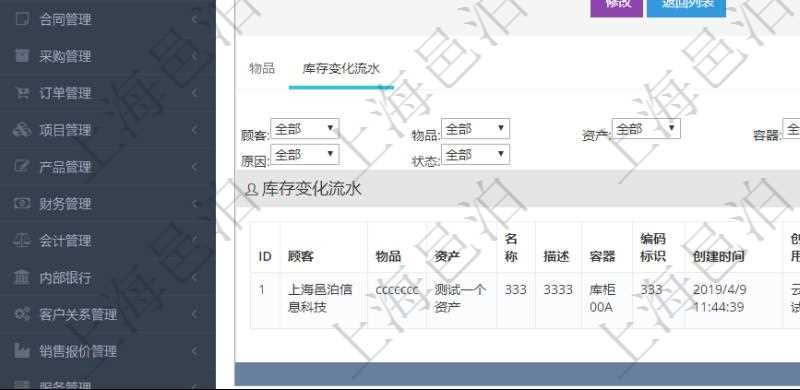Click the 项目管理 sidebar icon

(x=22, y=130)
